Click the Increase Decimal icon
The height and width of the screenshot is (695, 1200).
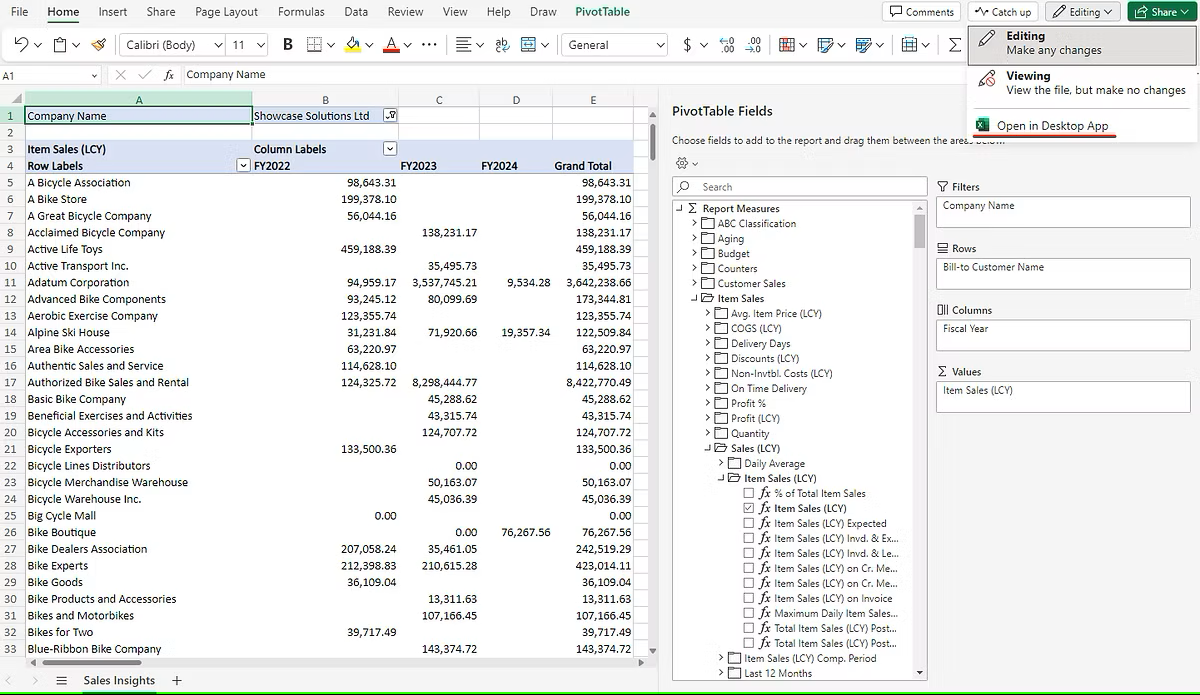tap(728, 45)
